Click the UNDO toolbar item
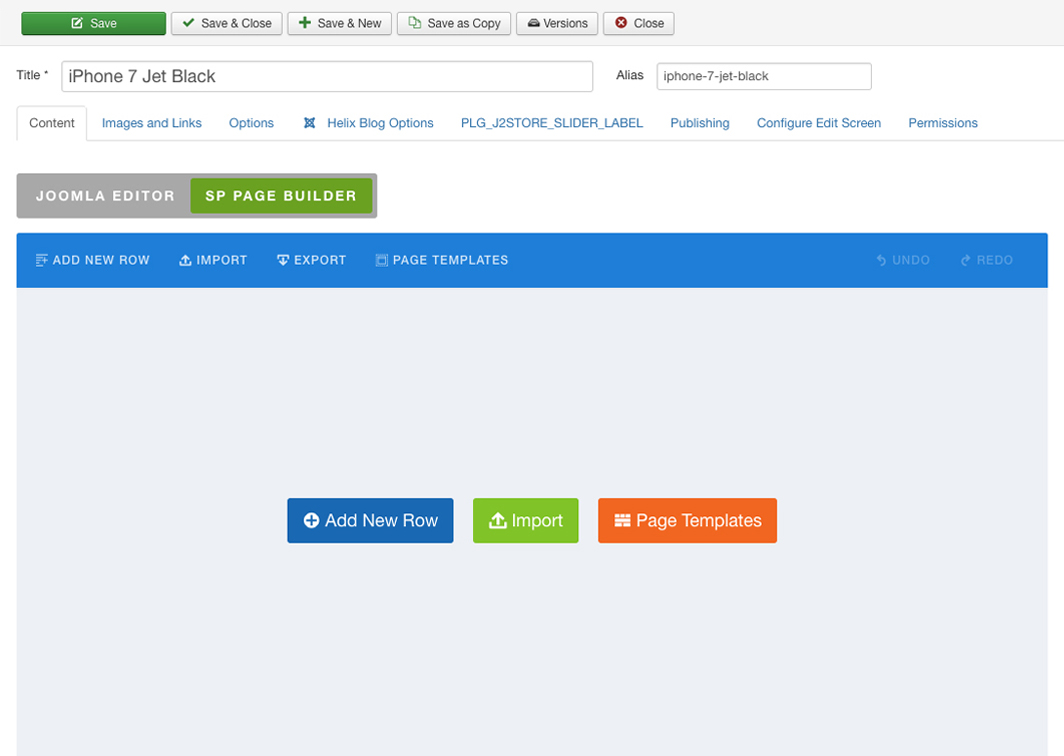 pos(902,260)
